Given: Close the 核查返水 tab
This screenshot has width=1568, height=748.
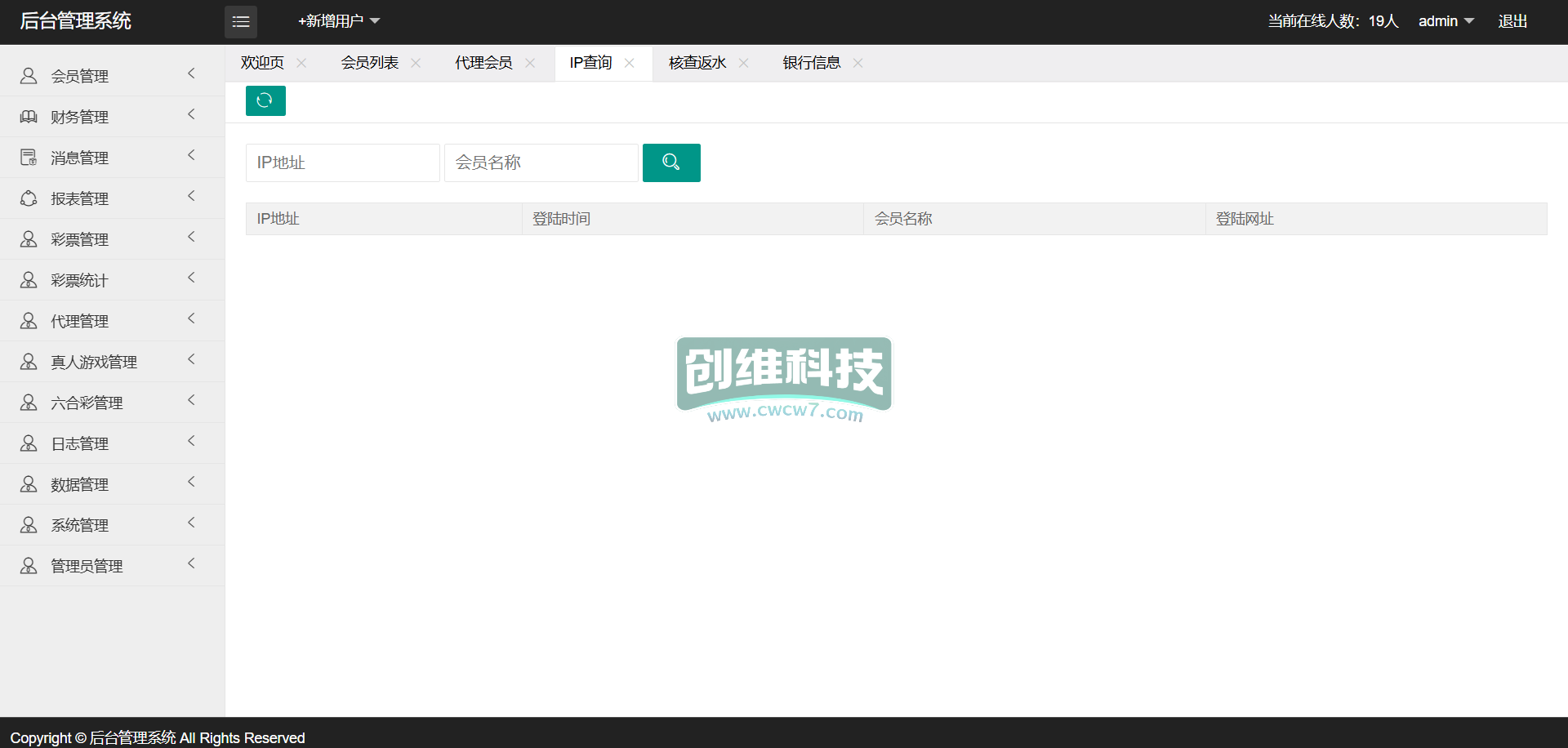Looking at the screenshot, I should (743, 63).
